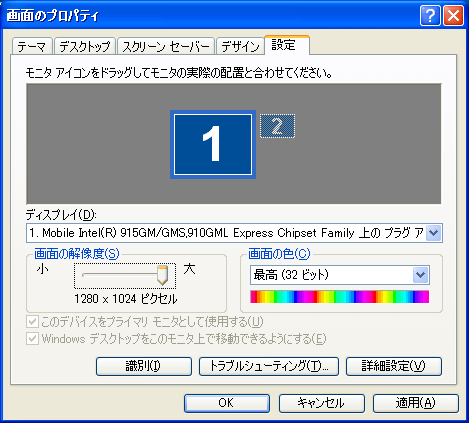
Task: Click the ディスプレイ(D): label
Action: coord(61,215)
